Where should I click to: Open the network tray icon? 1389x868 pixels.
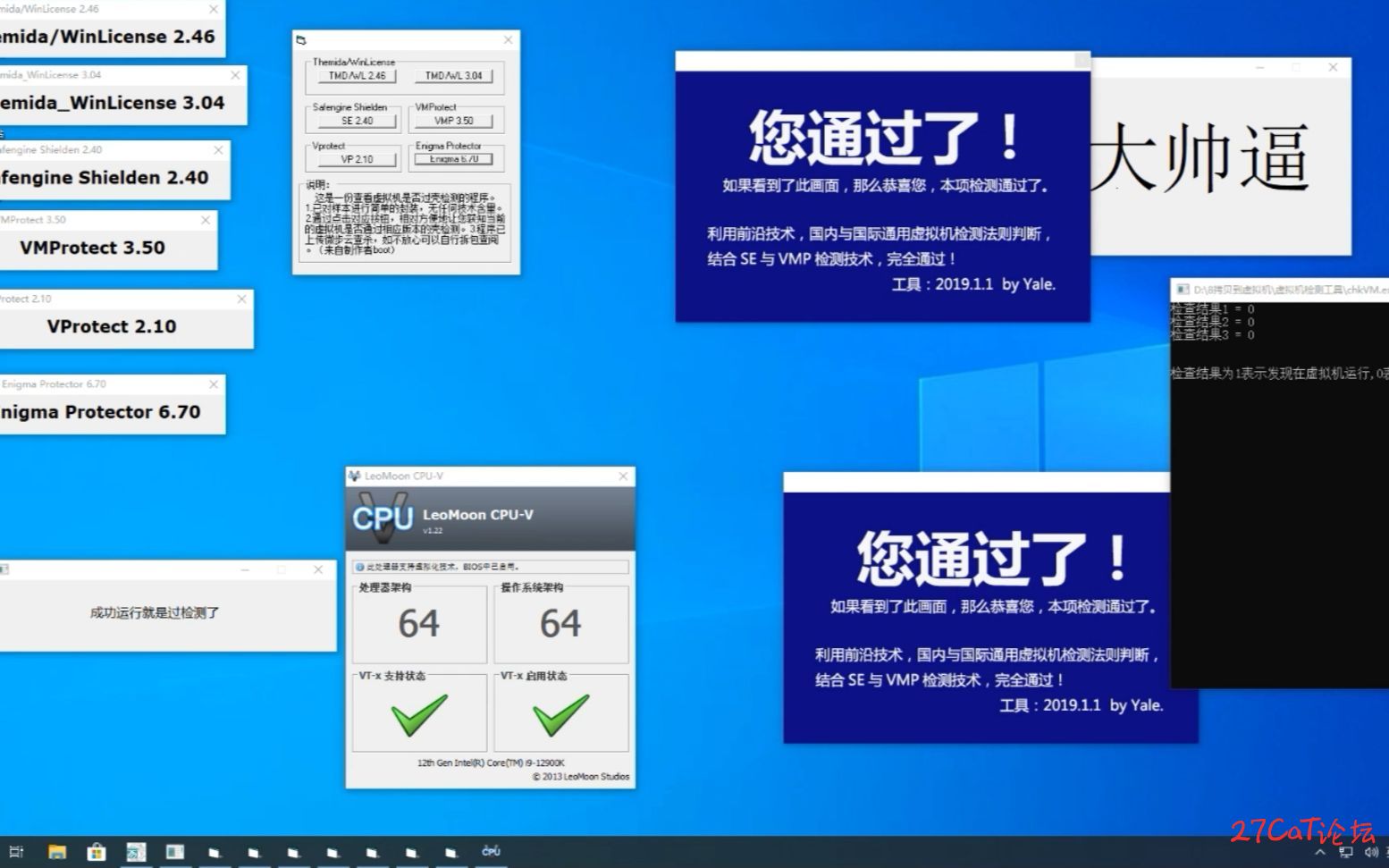1346,853
